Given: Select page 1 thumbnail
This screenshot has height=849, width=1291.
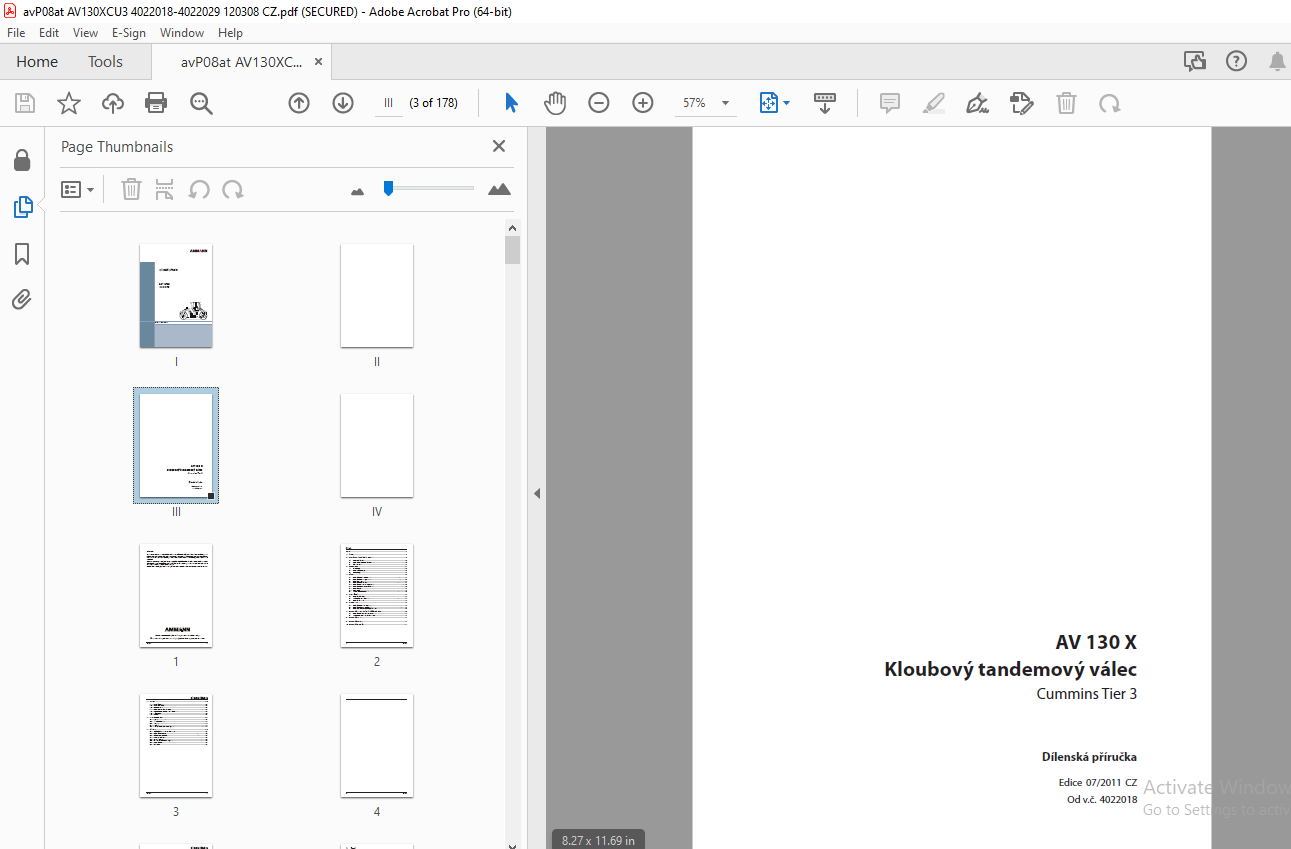Looking at the screenshot, I should (x=176, y=596).
